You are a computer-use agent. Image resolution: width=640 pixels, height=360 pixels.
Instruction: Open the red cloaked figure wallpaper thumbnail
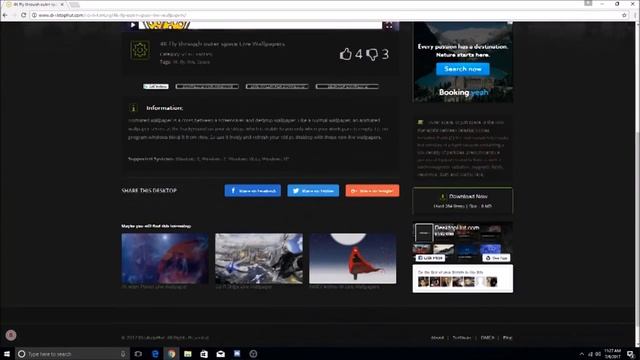(x=353, y=258)
